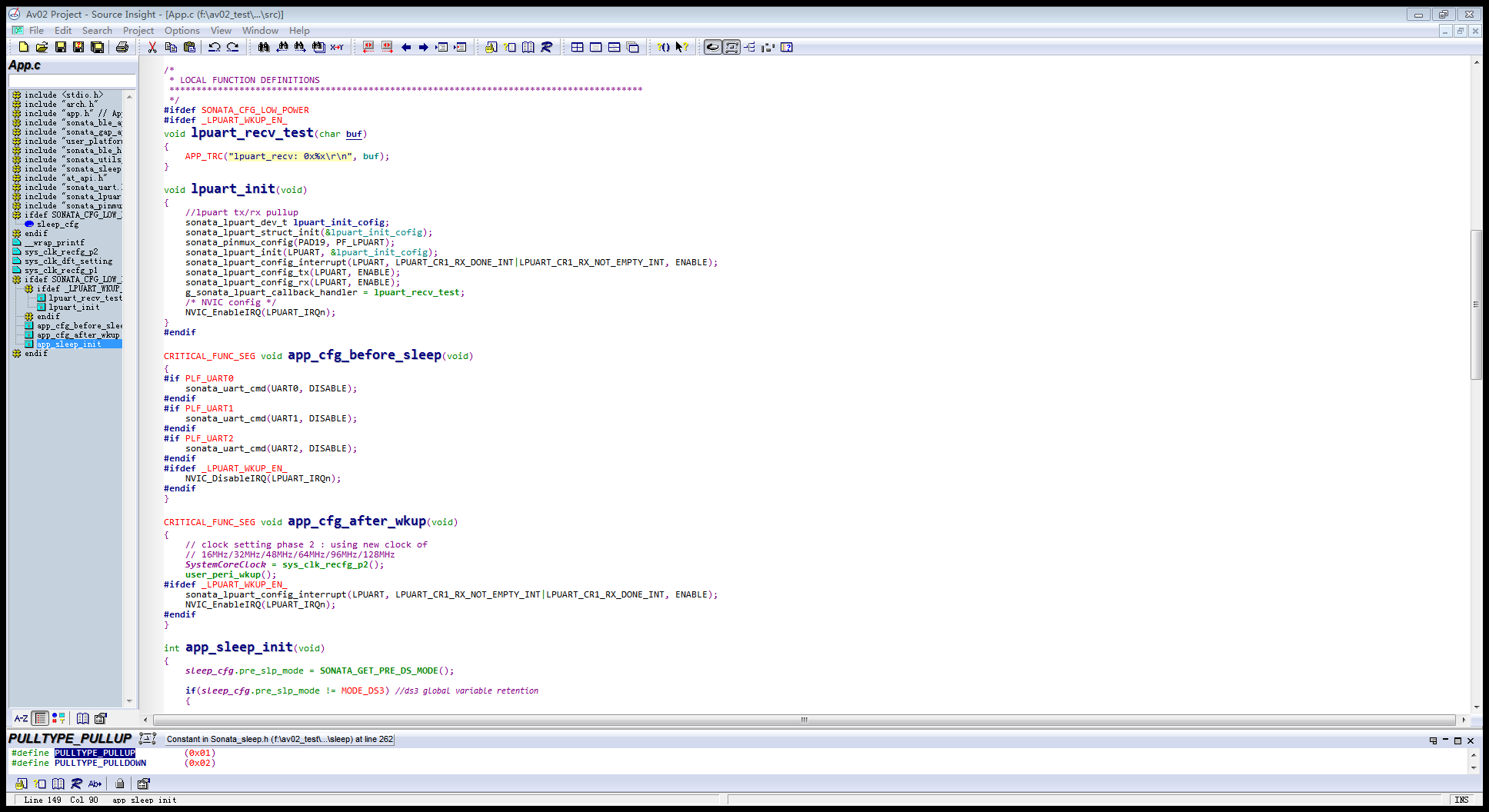Toggle the Context Window toolbar button
Viewport: 1489px width, 812px height.
point(731,47)
